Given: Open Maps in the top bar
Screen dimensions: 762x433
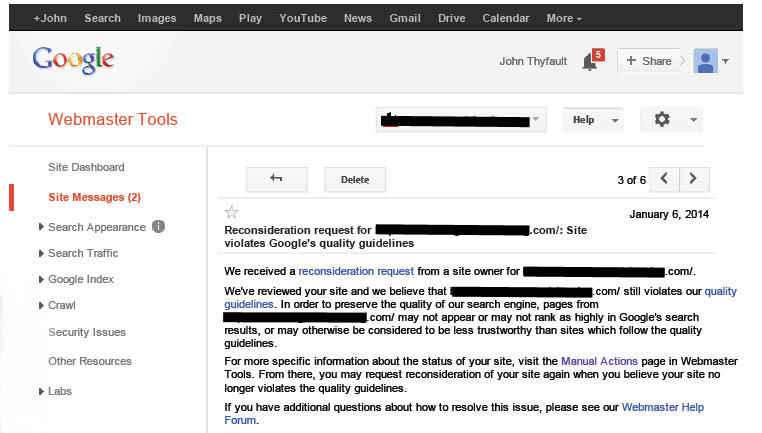Looking at the screenshot, I should 208,18.
